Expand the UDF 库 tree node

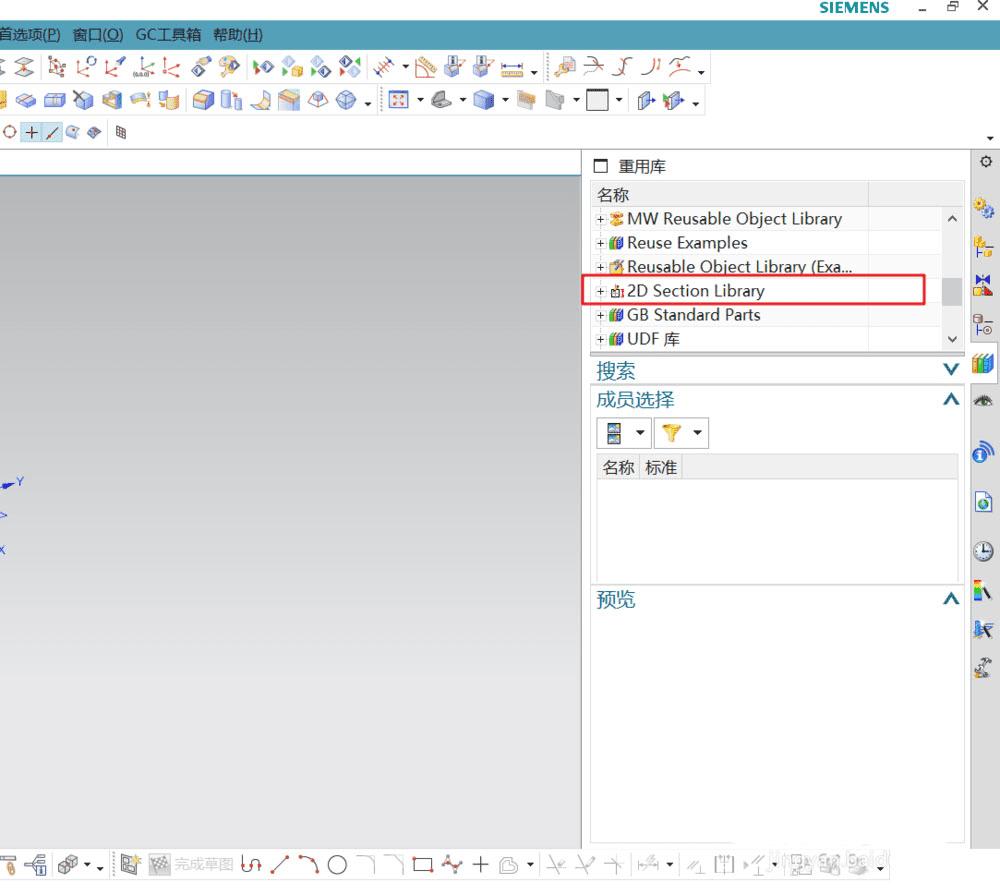click(x=600, y=339)
